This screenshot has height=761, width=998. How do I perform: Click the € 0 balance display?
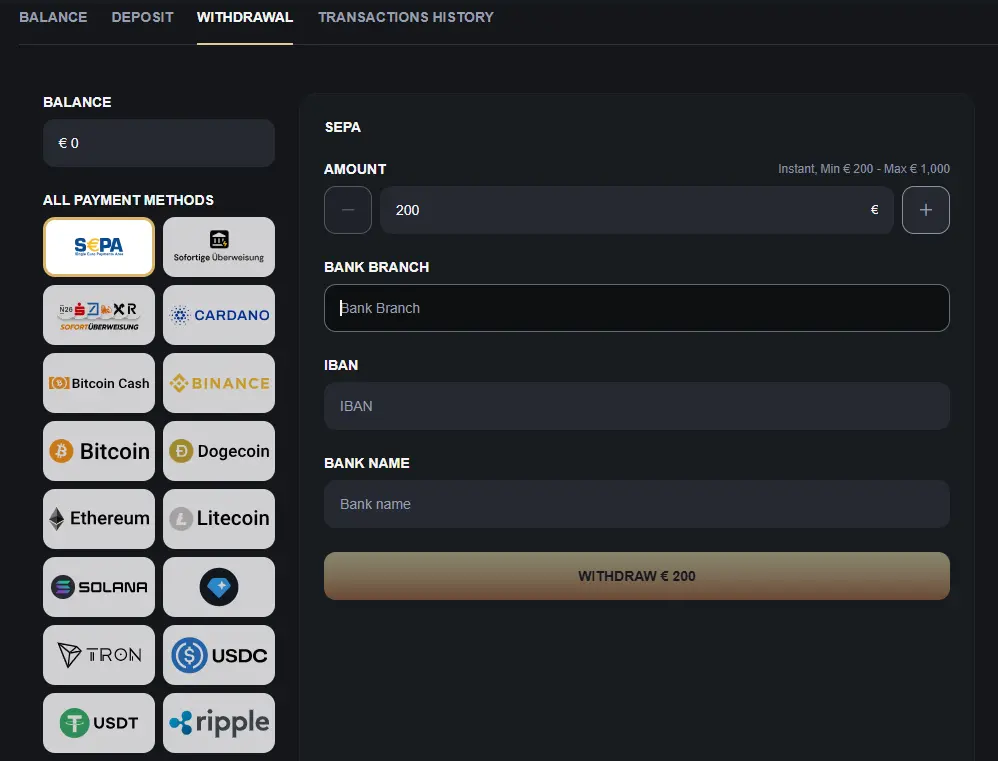[x=159, y=143]
